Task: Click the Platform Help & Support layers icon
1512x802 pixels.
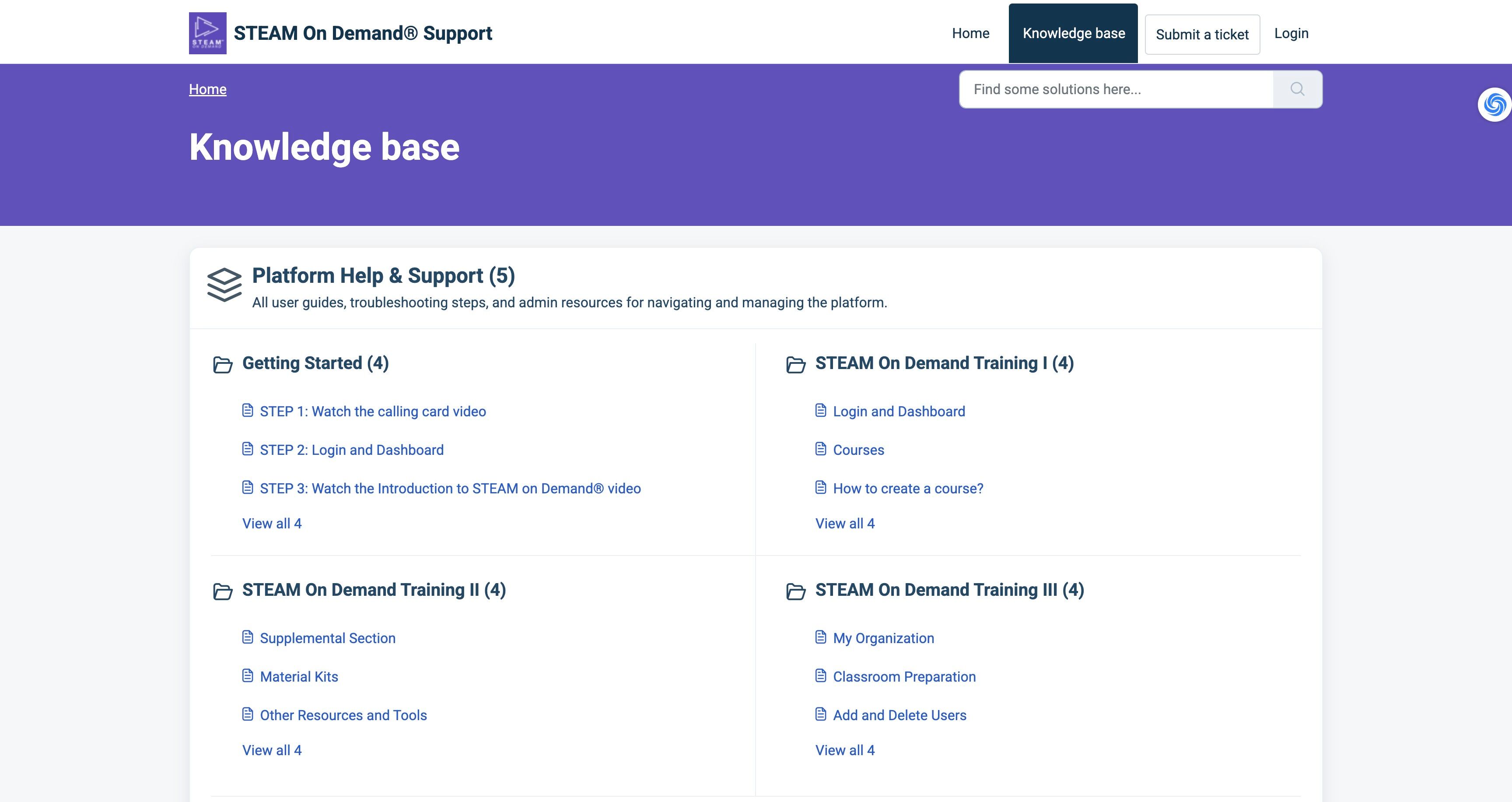Action: coord(224,285)
